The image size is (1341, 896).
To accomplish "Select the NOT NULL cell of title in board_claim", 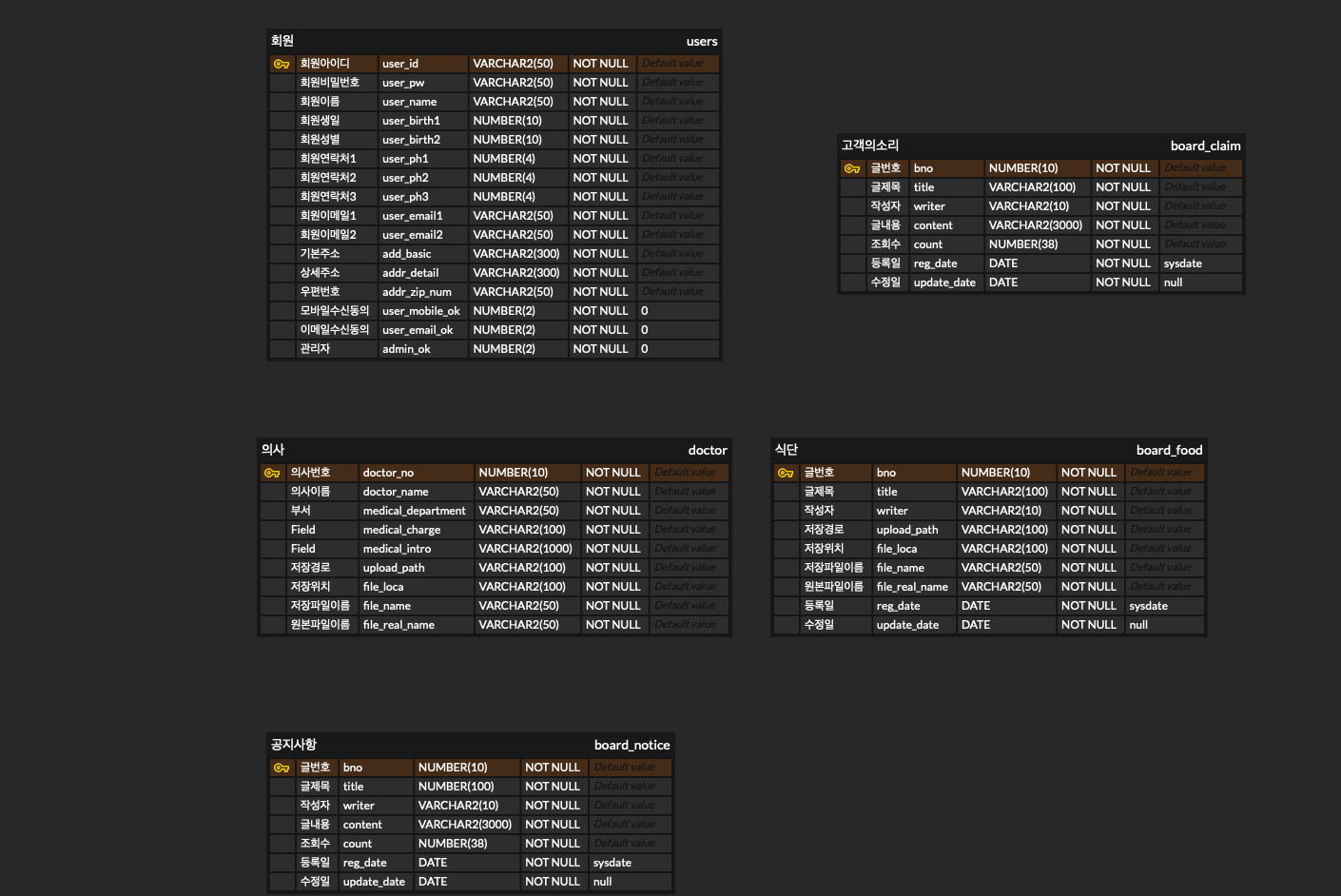I will [1123, 187].
